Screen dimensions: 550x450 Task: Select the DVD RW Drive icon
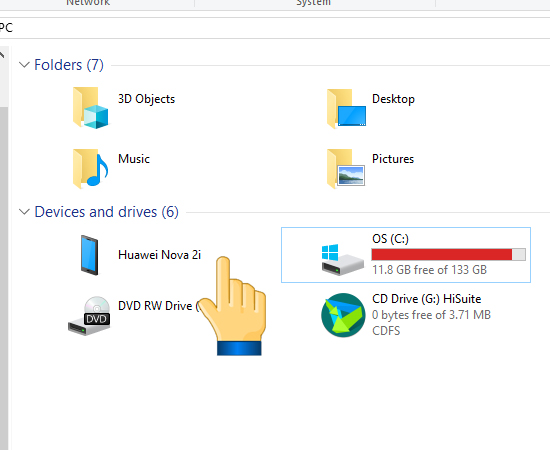click(x=89, y=316)
